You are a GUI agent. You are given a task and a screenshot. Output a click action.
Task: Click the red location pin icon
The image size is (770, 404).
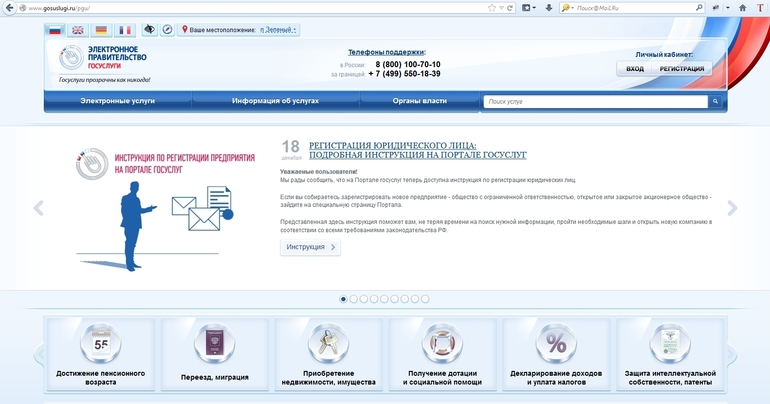[x=185, y=29]
